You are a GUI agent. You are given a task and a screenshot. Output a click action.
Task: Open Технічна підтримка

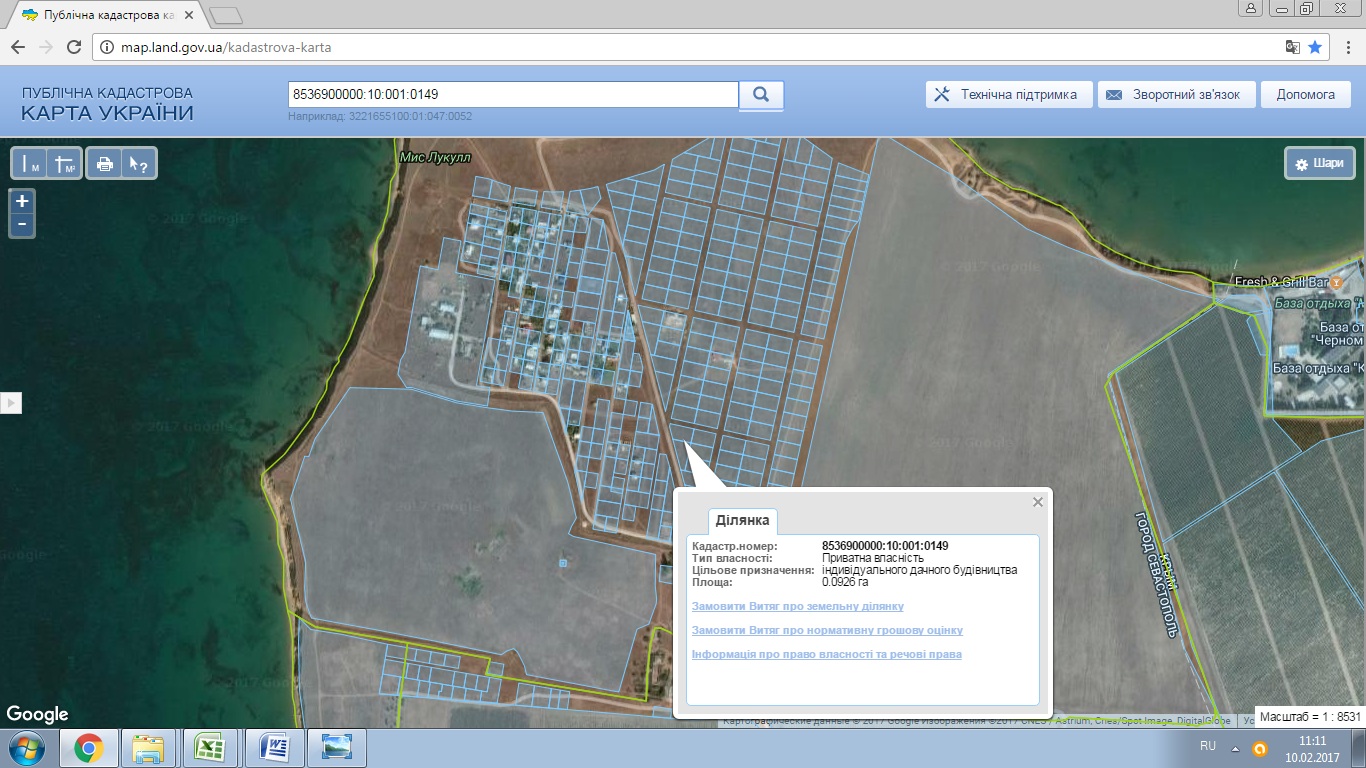[x=1007, y=95]
